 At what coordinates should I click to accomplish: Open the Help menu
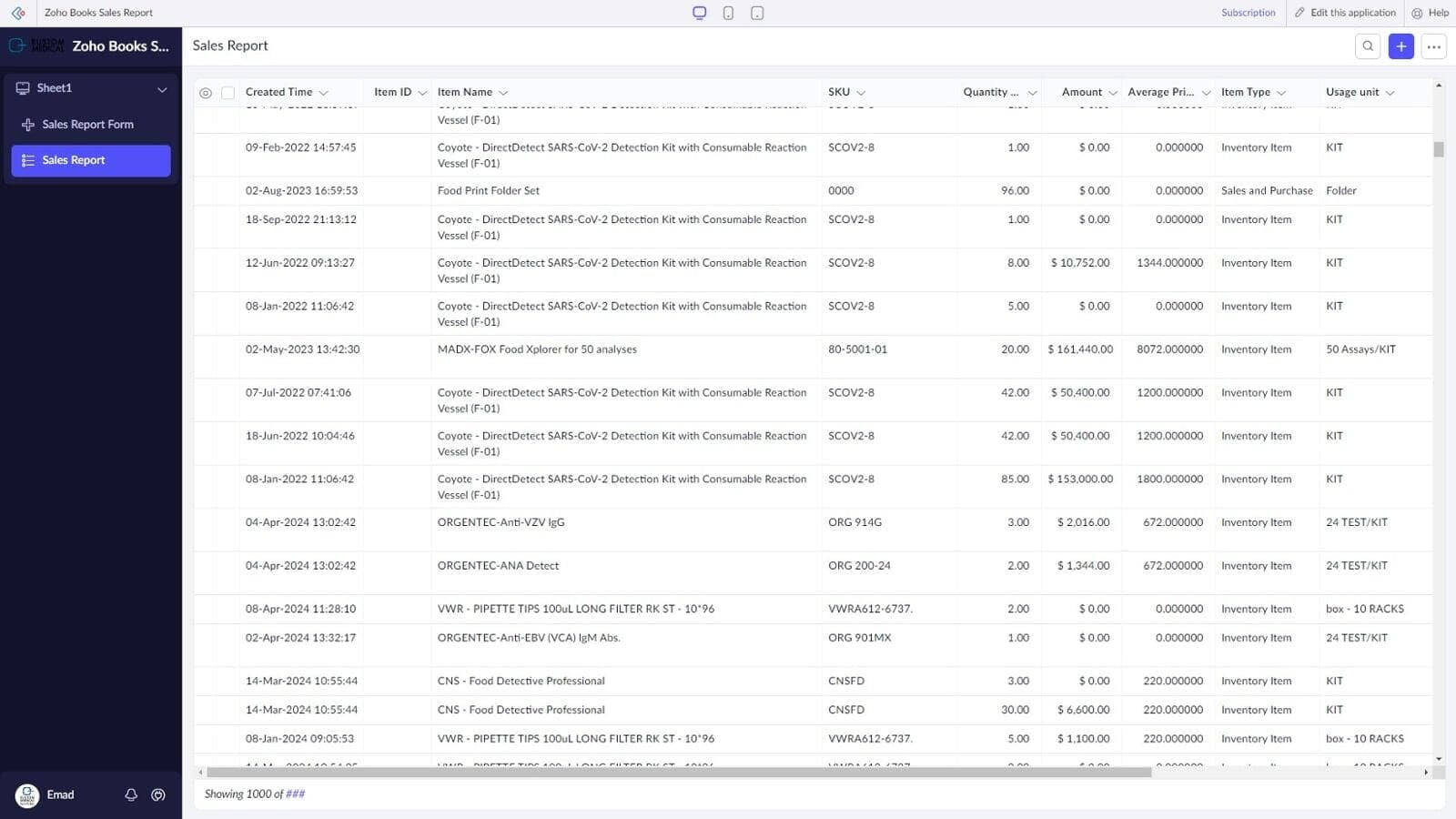click(x=1431, y=13)
